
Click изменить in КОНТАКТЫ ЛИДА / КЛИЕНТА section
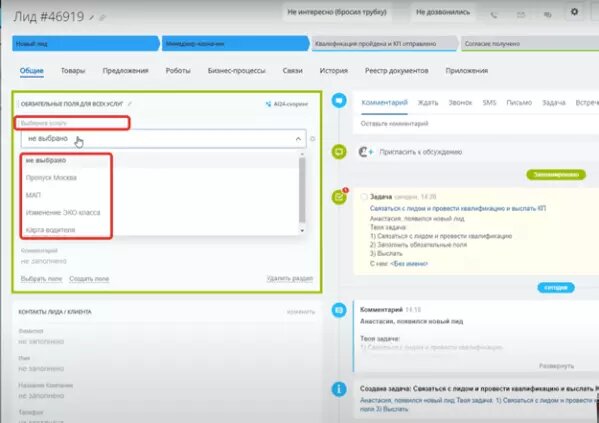pos(301,312)
